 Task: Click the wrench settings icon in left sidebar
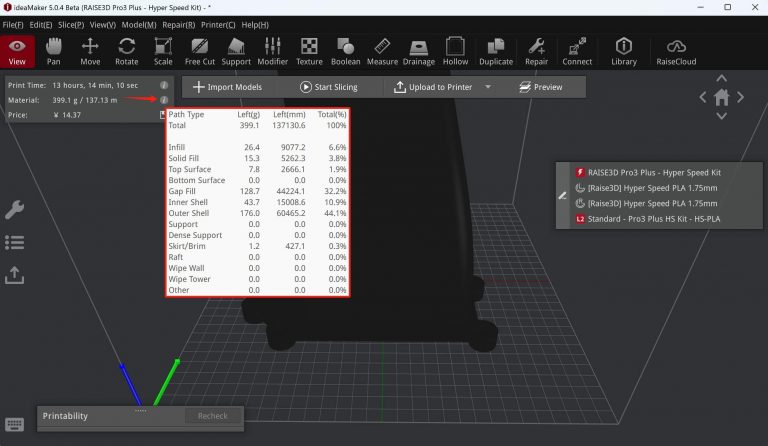click(x=14, y=209)
